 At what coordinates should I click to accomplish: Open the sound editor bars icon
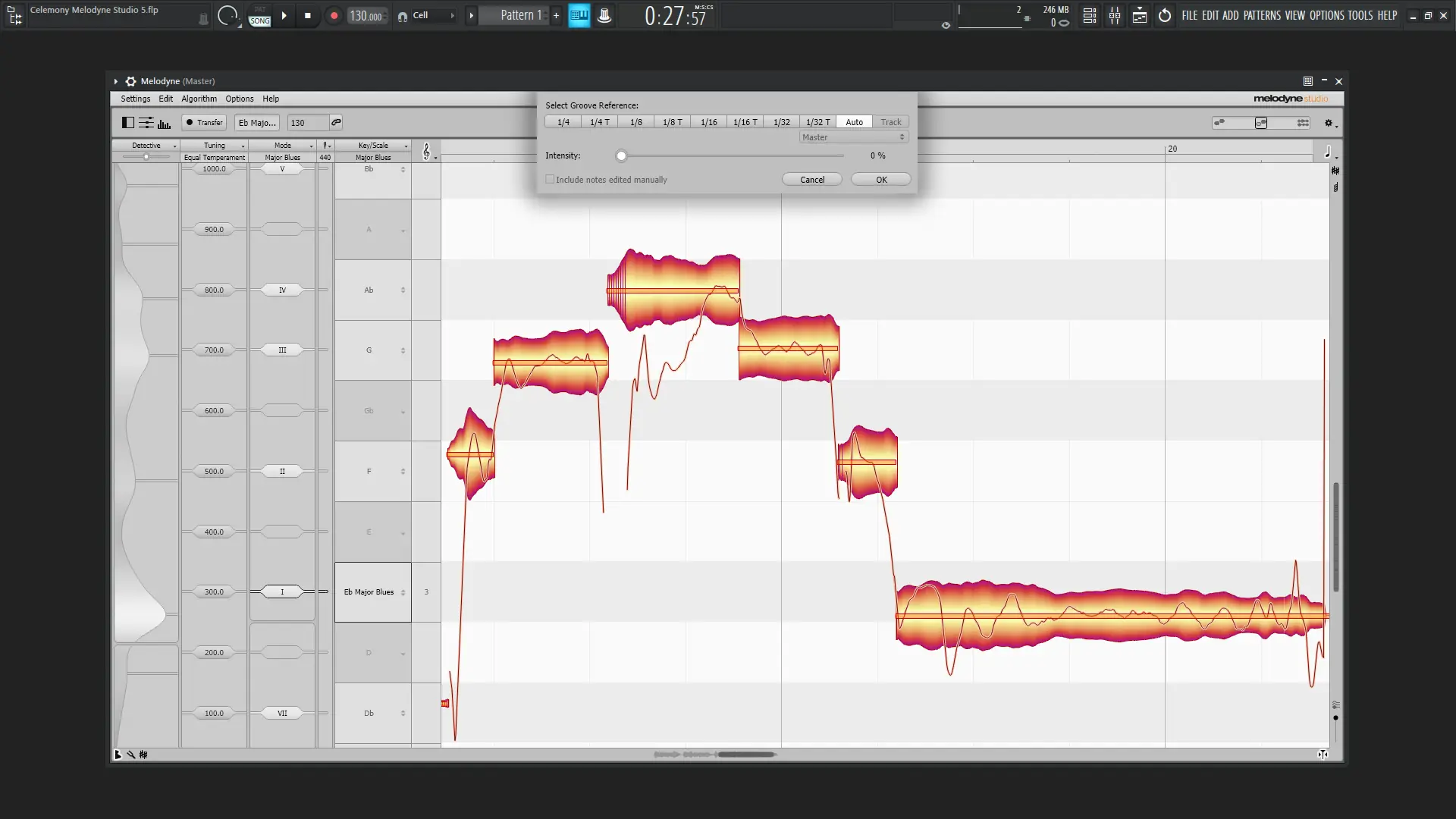(164, 123)
